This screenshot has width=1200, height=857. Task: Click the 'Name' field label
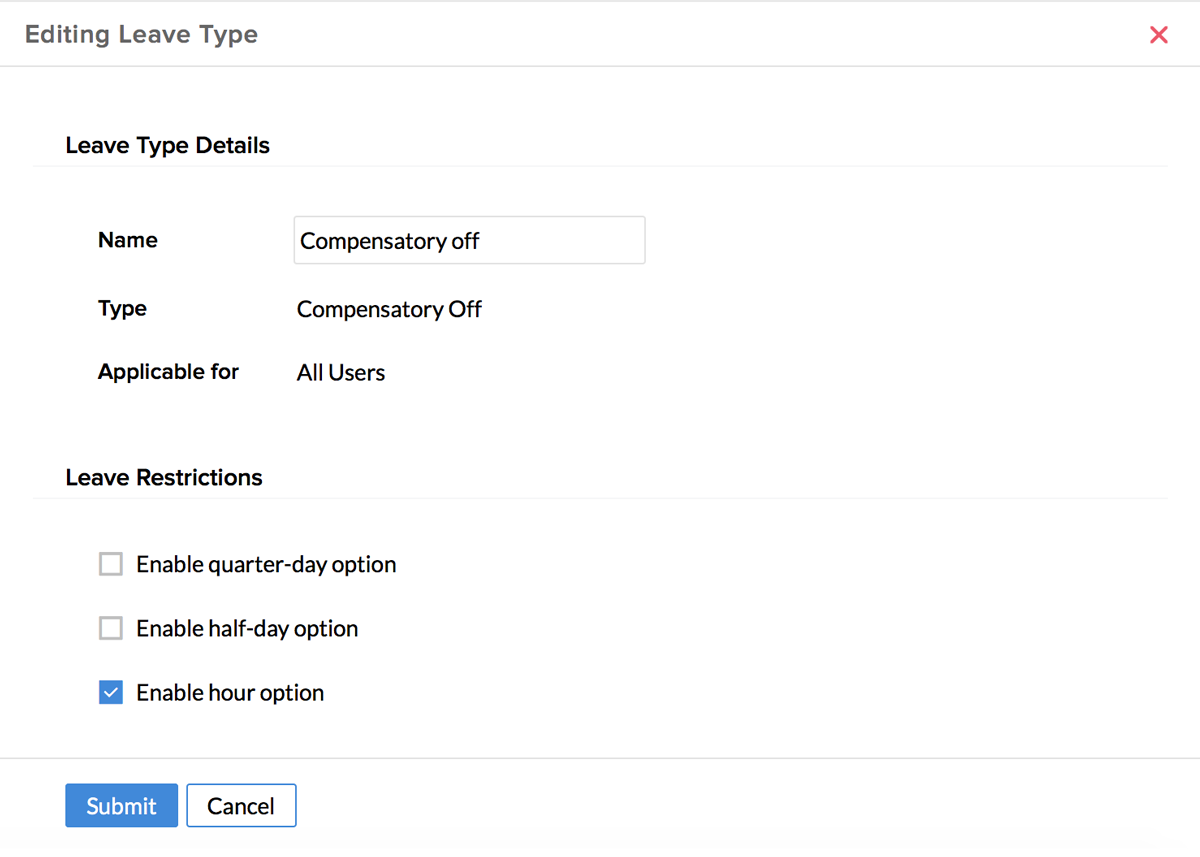click(x=128, y=240)
